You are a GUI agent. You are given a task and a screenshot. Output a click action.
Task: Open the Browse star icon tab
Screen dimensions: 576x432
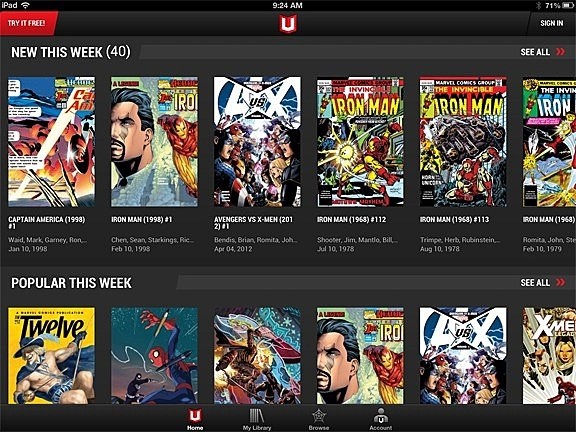pyautogui.click(x=318, y=416)
